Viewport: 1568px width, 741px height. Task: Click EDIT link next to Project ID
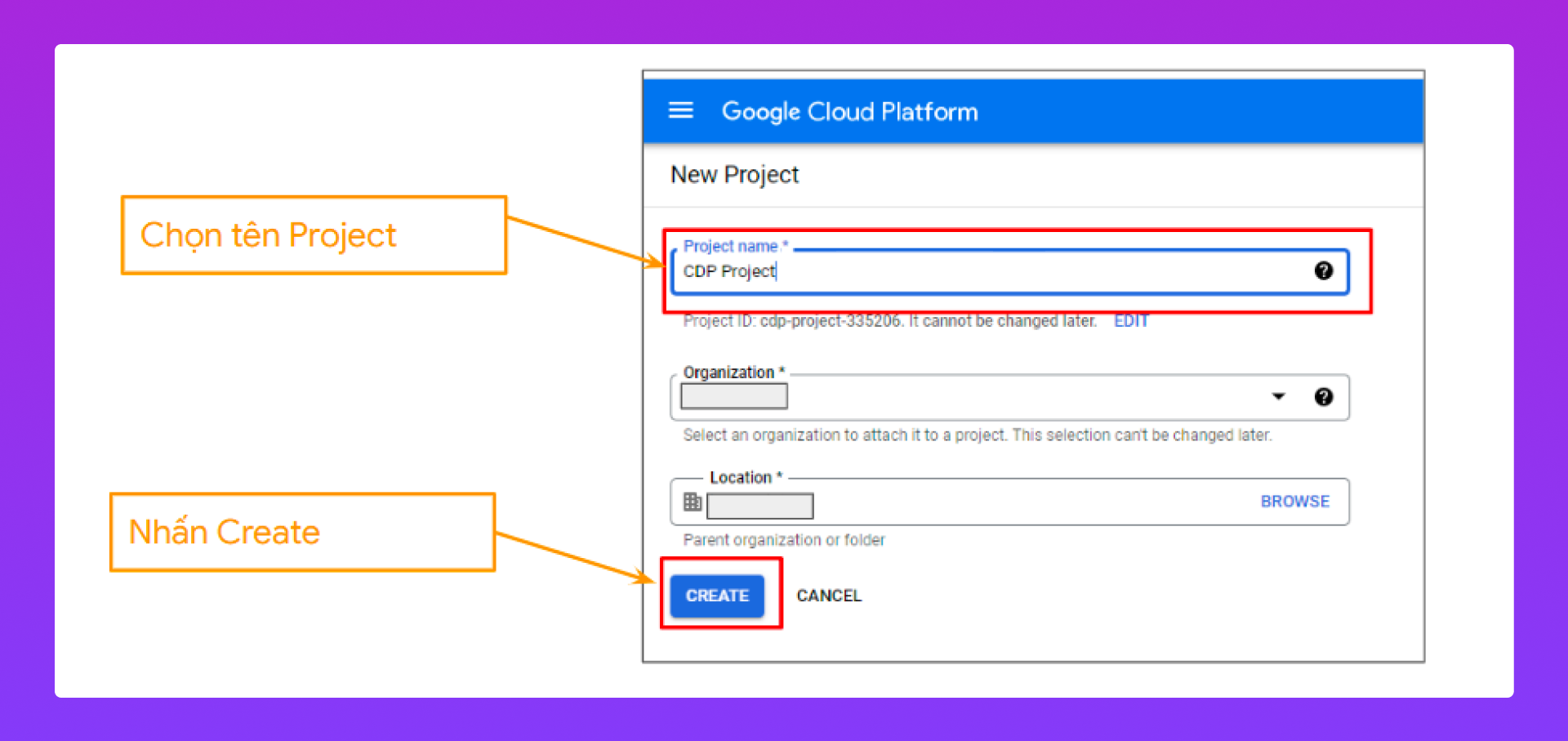click(1131, 321)
